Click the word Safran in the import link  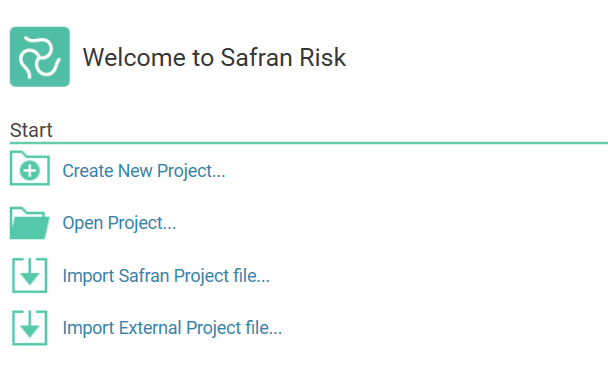144,276
